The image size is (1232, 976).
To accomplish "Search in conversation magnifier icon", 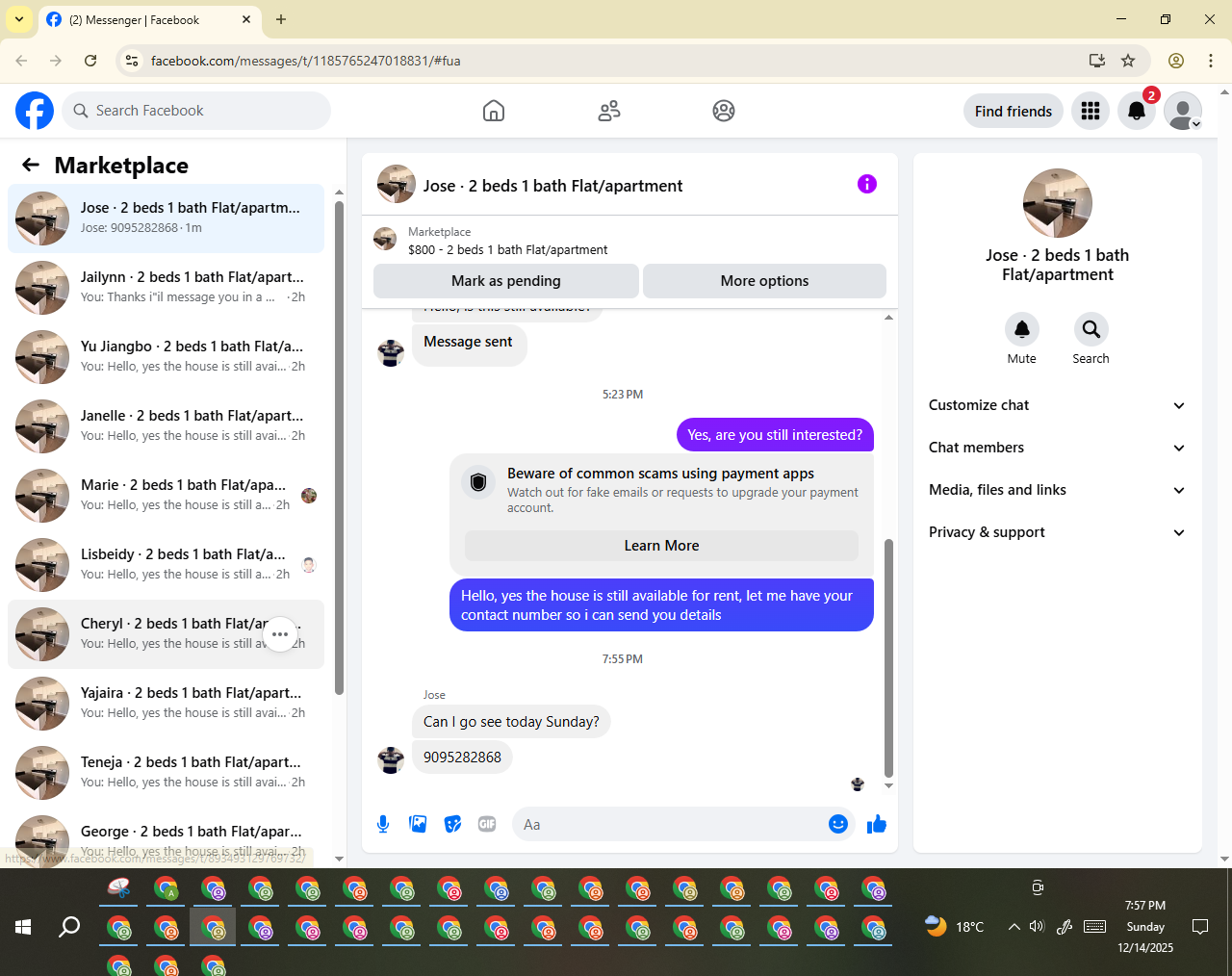I will tap(1091, 329).
